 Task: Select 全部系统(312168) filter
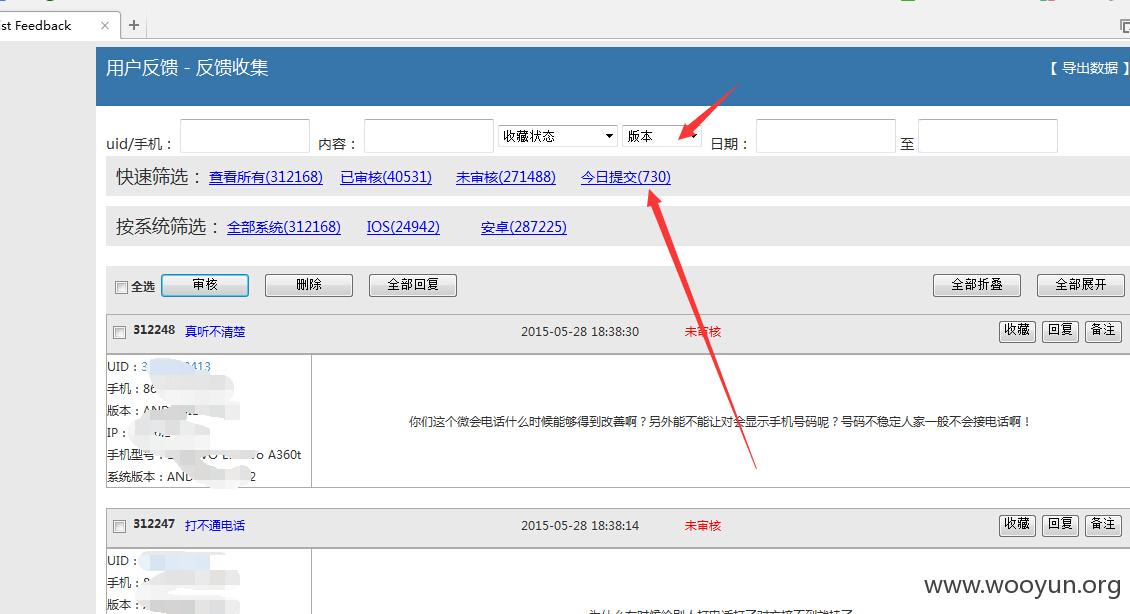coord(284,227)
